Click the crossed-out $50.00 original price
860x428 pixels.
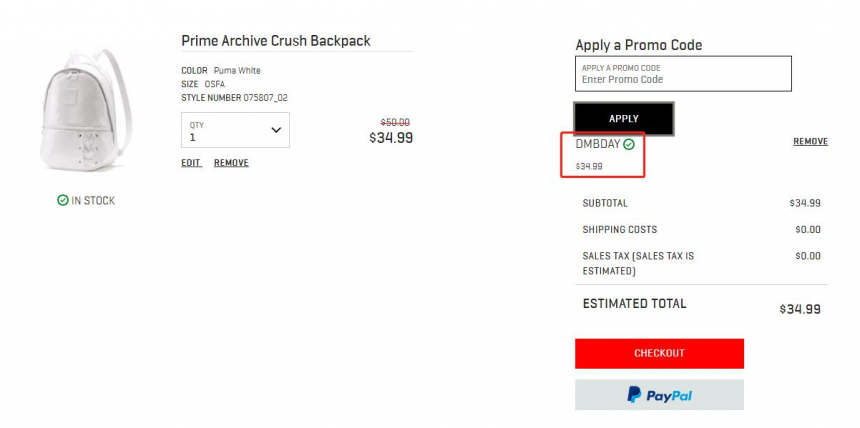(395, 122)
